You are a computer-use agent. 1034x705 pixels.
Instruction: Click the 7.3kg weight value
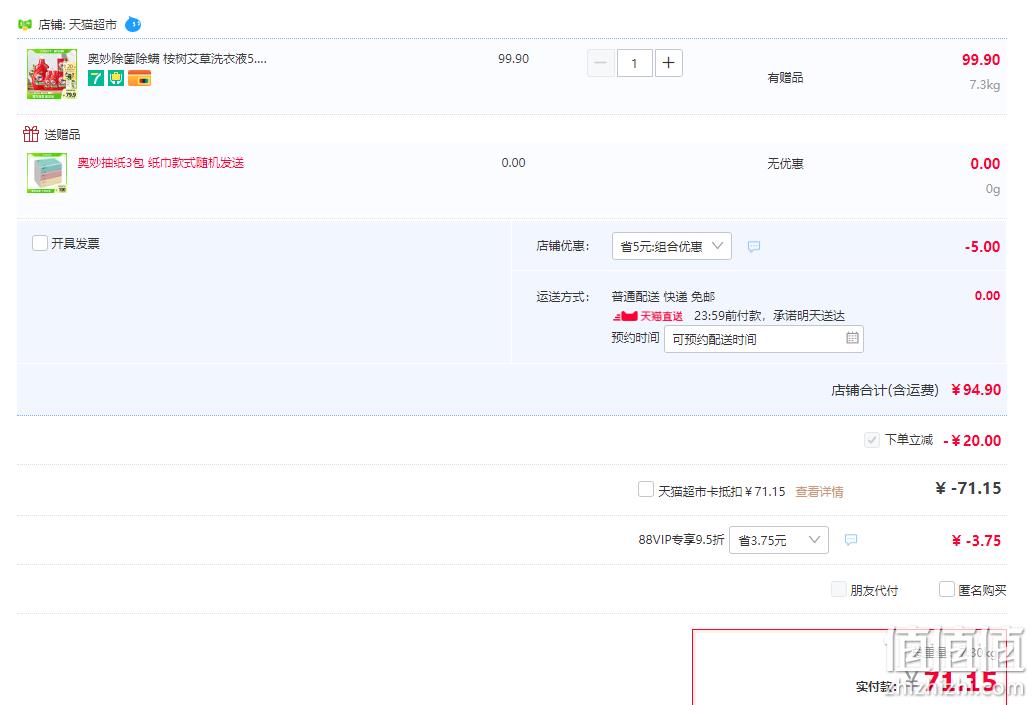tap(985, 85)
